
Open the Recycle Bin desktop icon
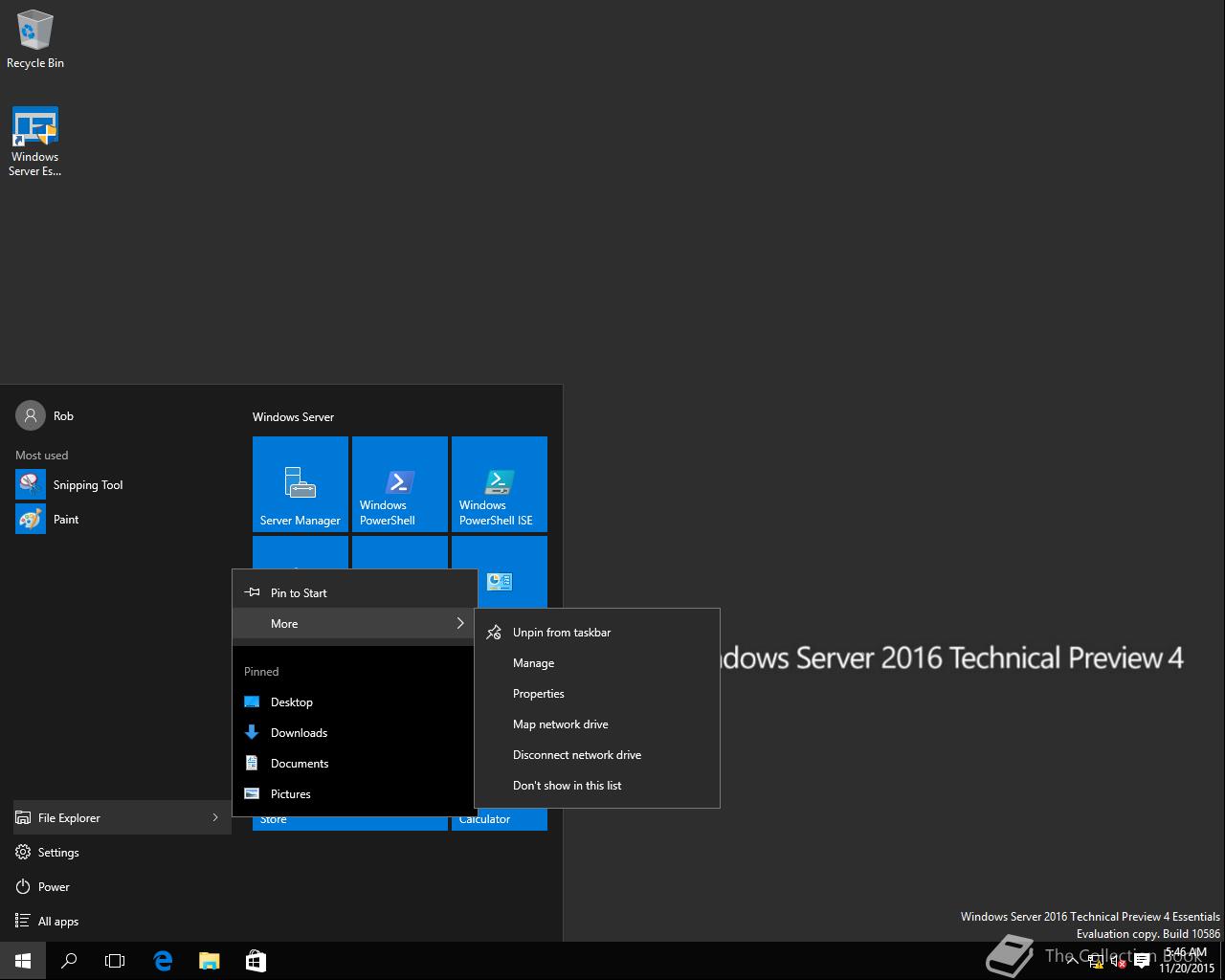35,39
